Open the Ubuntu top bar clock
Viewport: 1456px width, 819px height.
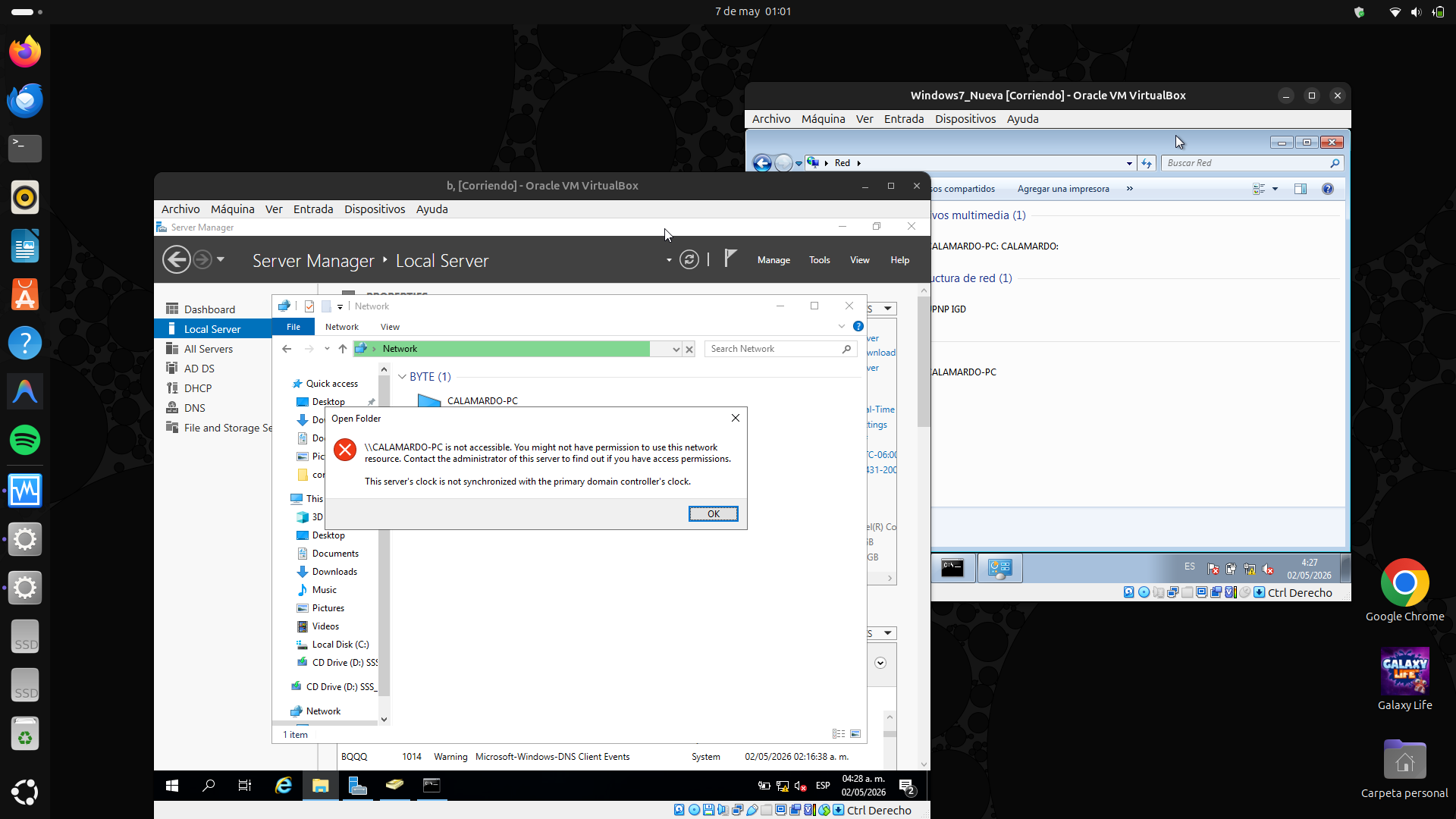(x=752, y=11)
